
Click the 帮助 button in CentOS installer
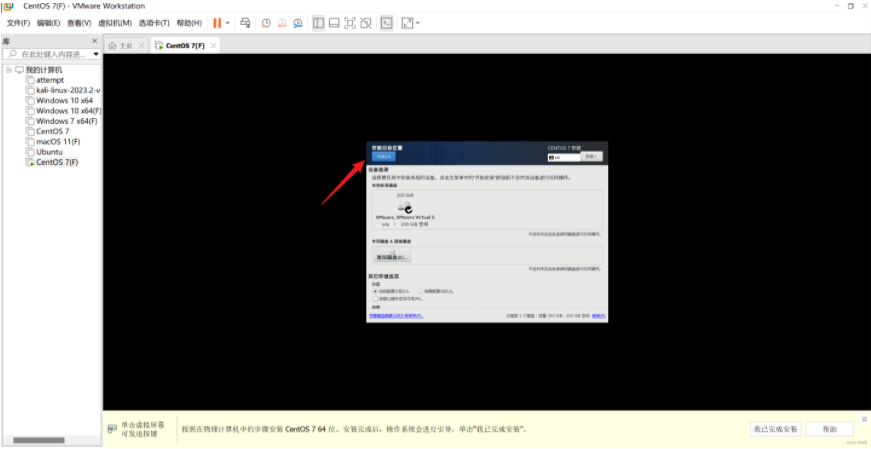592,157
